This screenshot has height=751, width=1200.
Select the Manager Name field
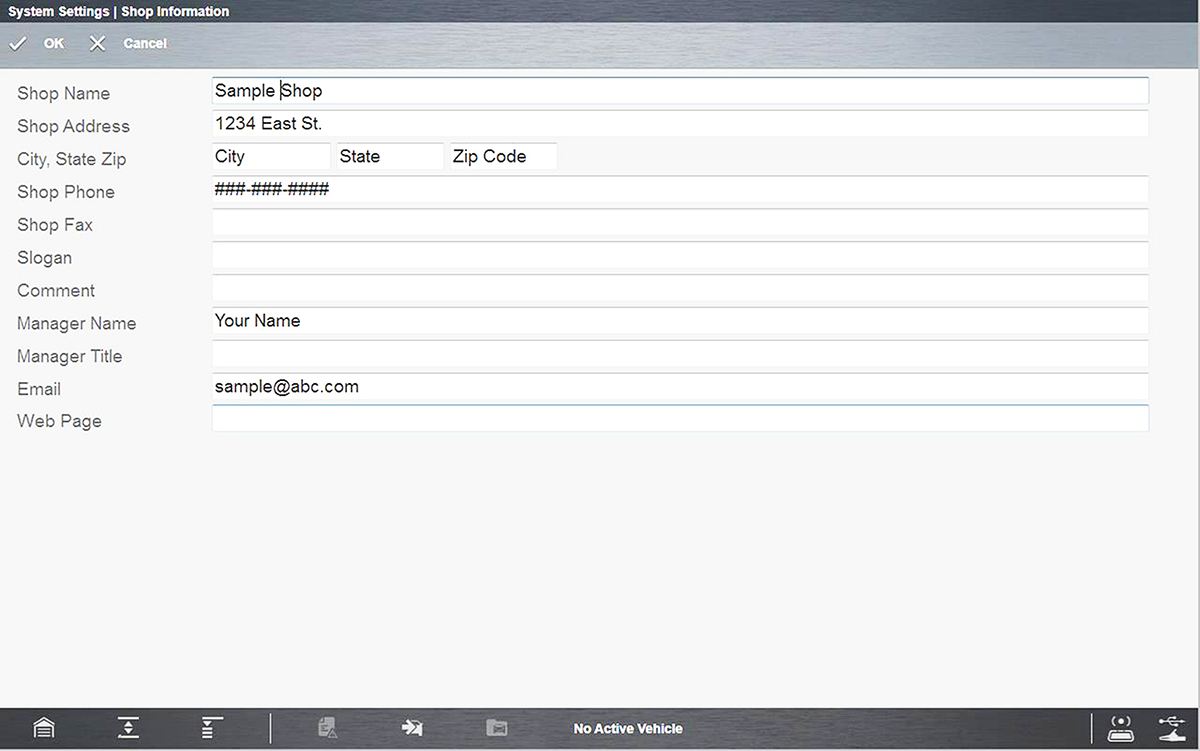coord(680,321)
